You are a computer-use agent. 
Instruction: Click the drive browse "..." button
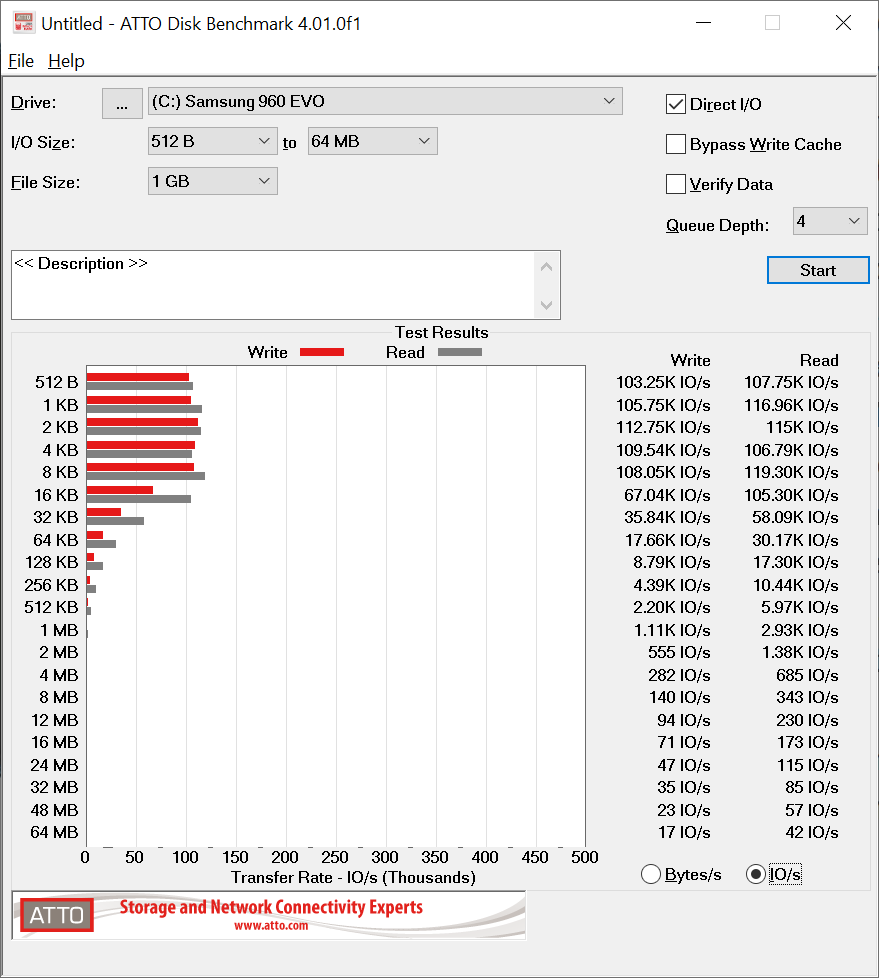pyautogui.click(x=122, y=103)
